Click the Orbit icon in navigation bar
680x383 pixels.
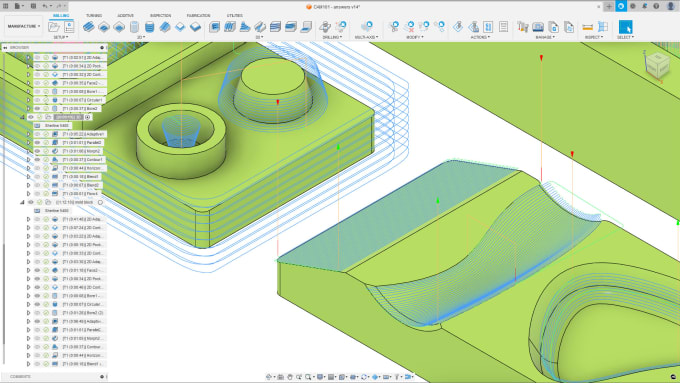[x=269, y=377]
